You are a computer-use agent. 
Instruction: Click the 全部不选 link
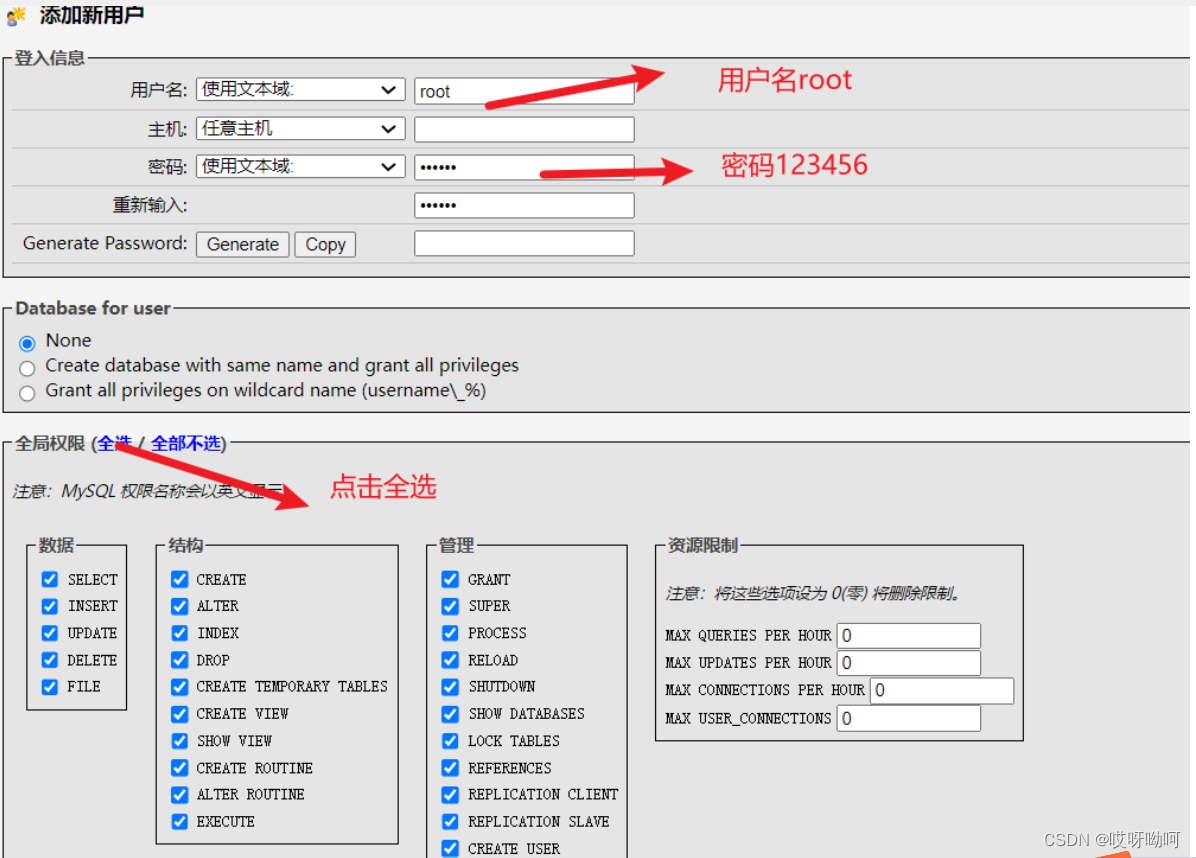pos(184,443)
